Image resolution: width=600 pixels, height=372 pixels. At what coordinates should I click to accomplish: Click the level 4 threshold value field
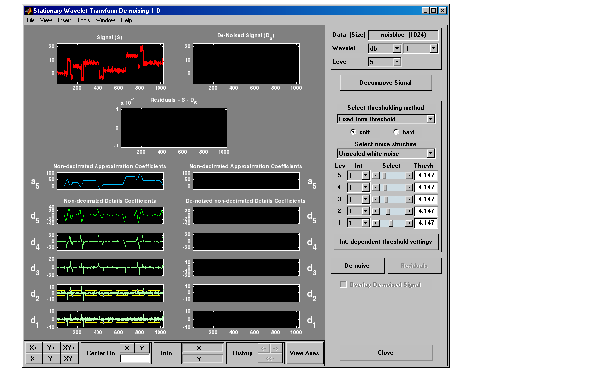(426, 188)
